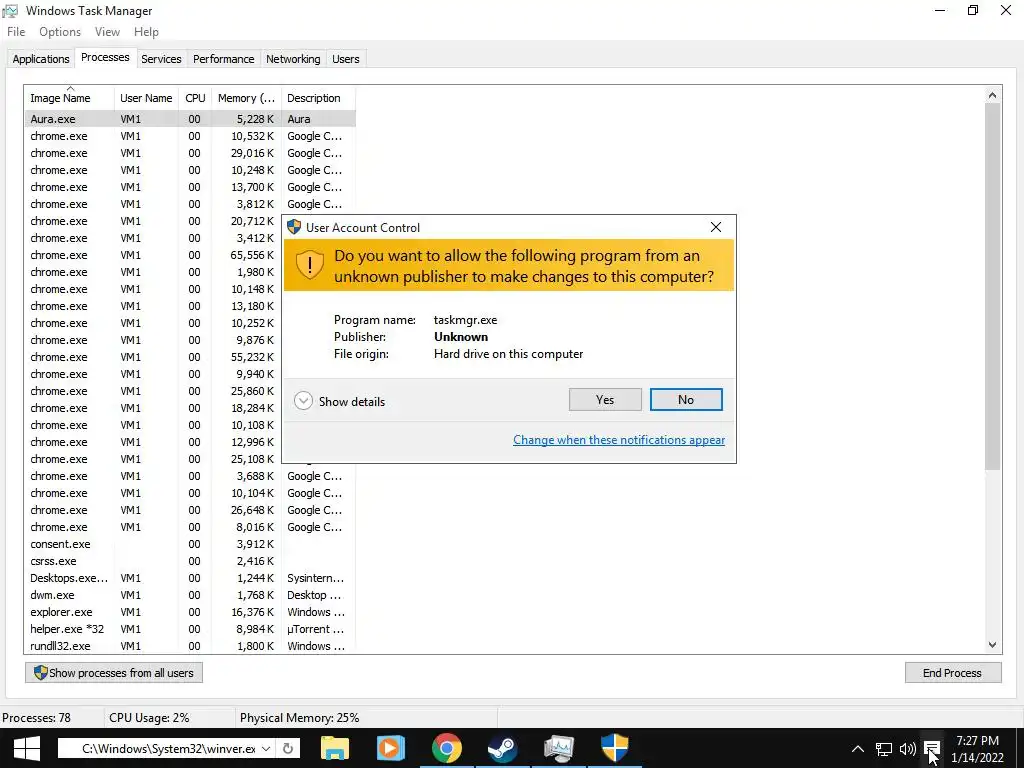Open the Windows Start menu
The height and width of the screenshot is (768, 1024).
(x=26, y=748)
